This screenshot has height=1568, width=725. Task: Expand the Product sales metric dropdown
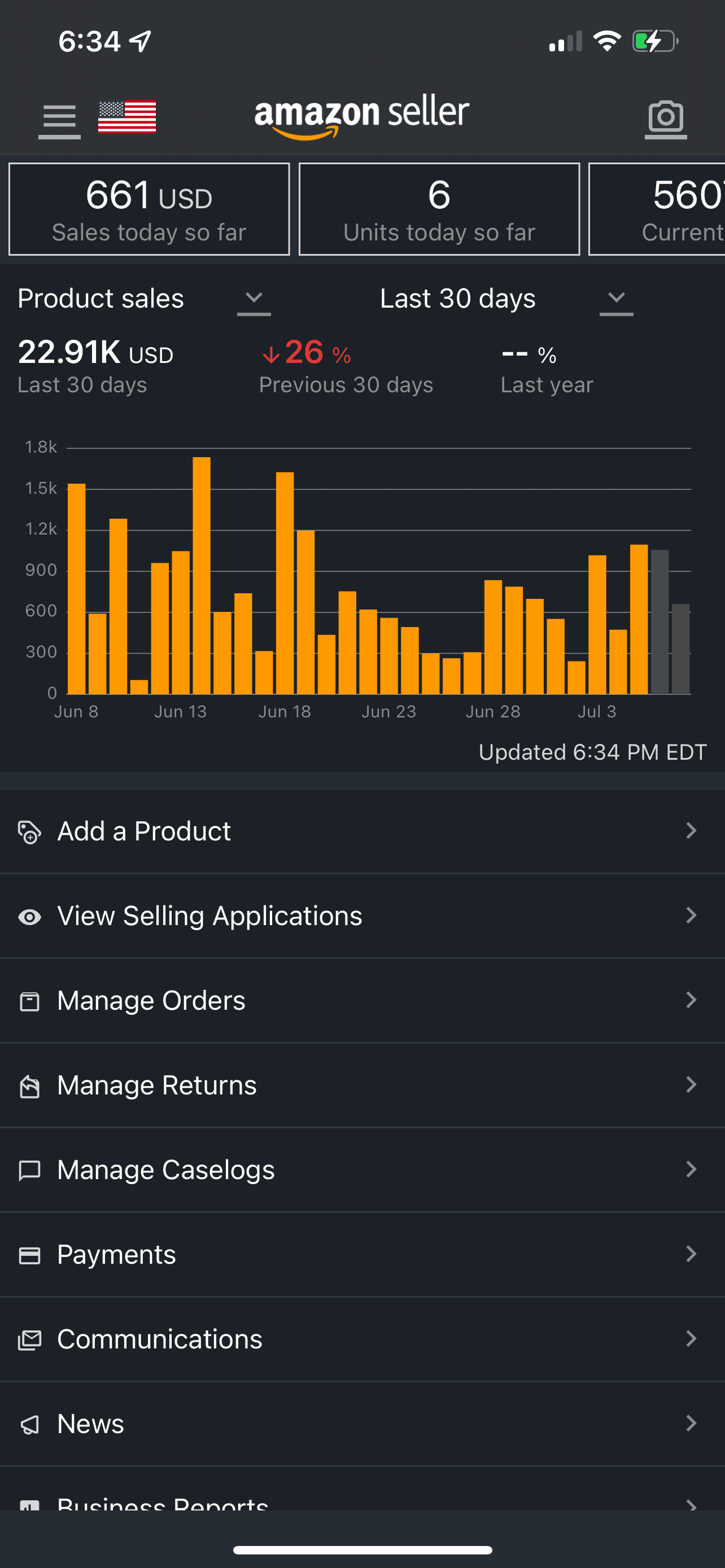pos(253,299)
